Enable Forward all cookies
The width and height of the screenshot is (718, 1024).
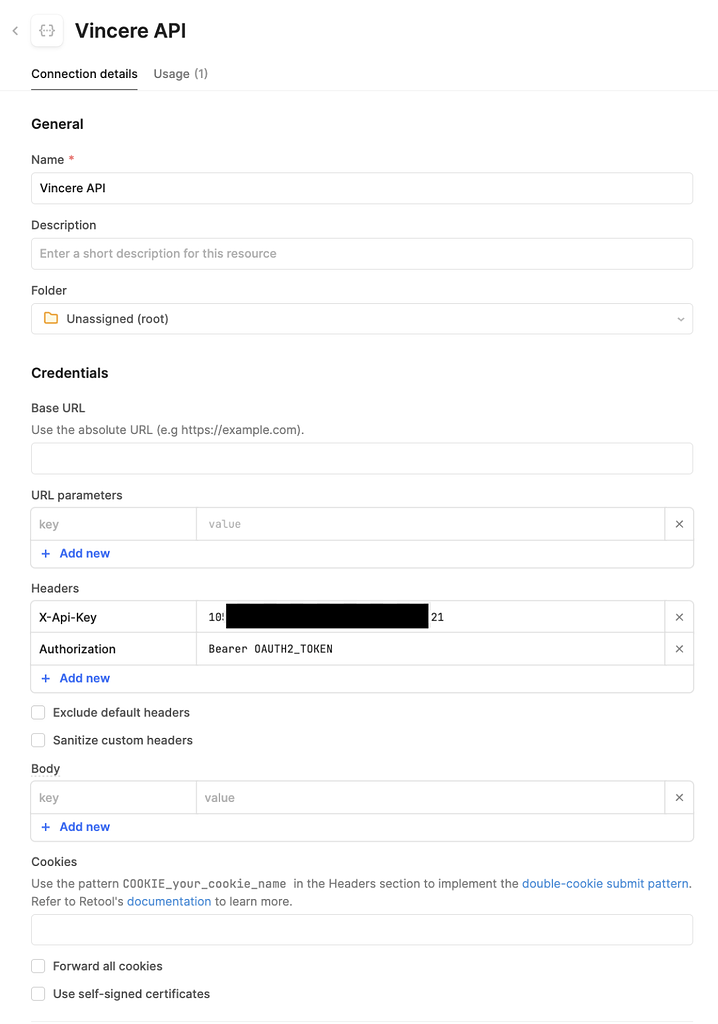(37, 966)
